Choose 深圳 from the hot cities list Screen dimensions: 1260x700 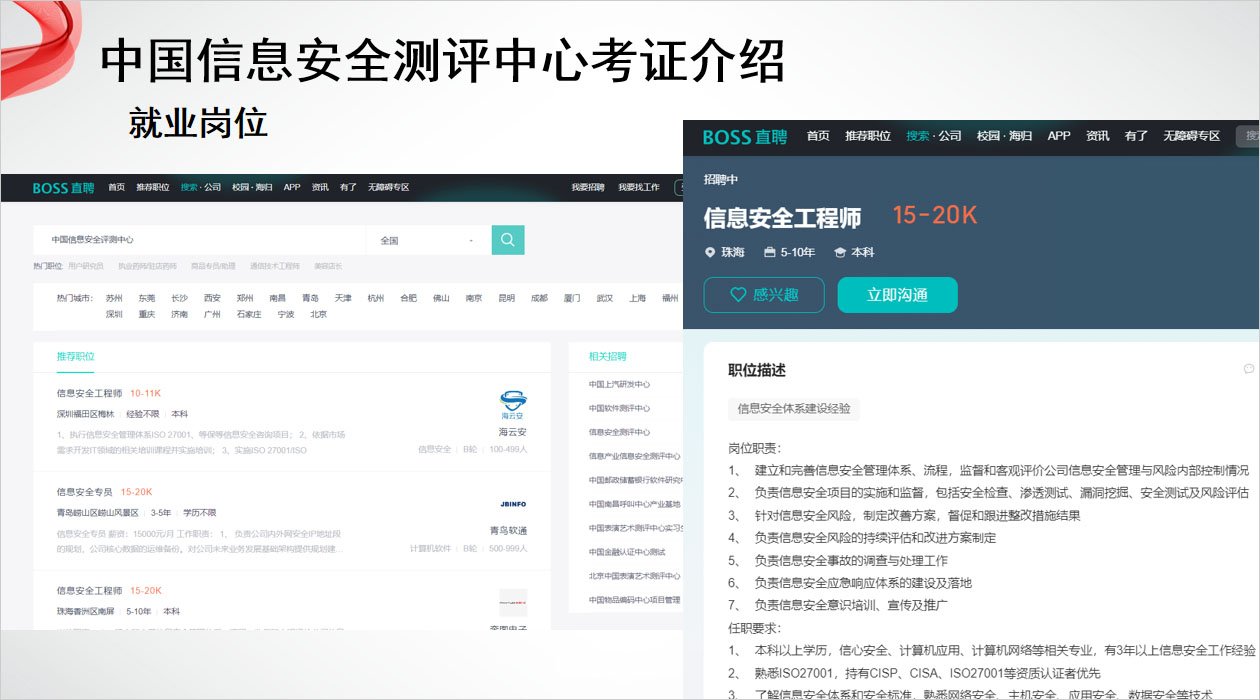[x=114, y=314]
